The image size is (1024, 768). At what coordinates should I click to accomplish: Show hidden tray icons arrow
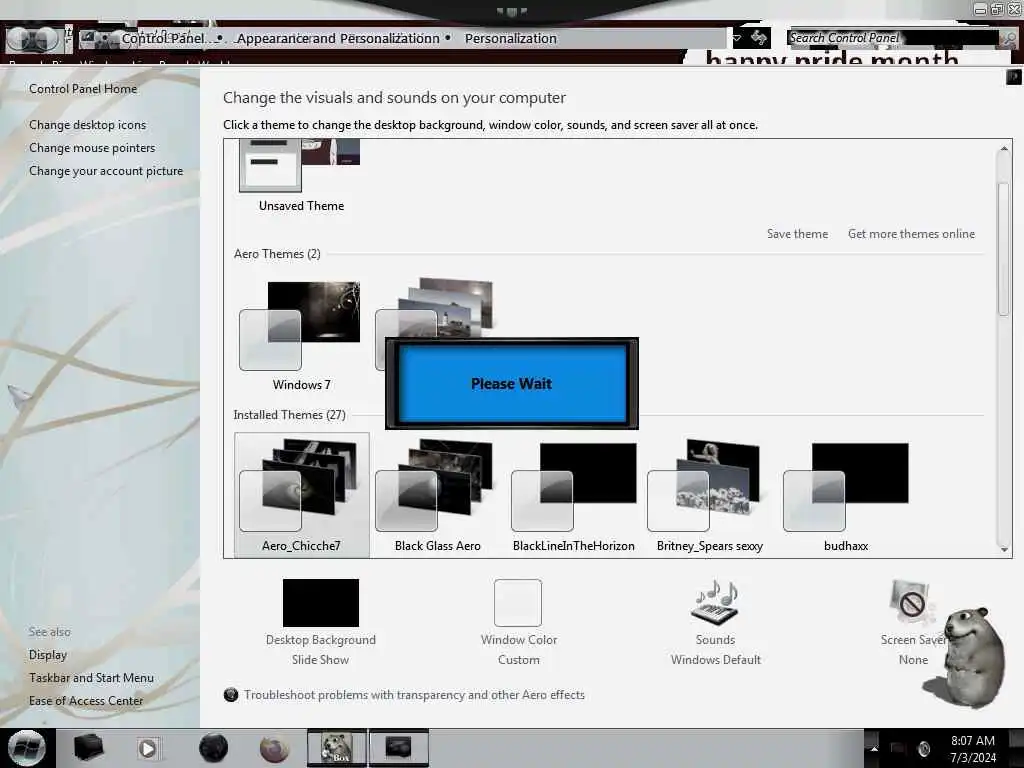[x=874, y=749]
